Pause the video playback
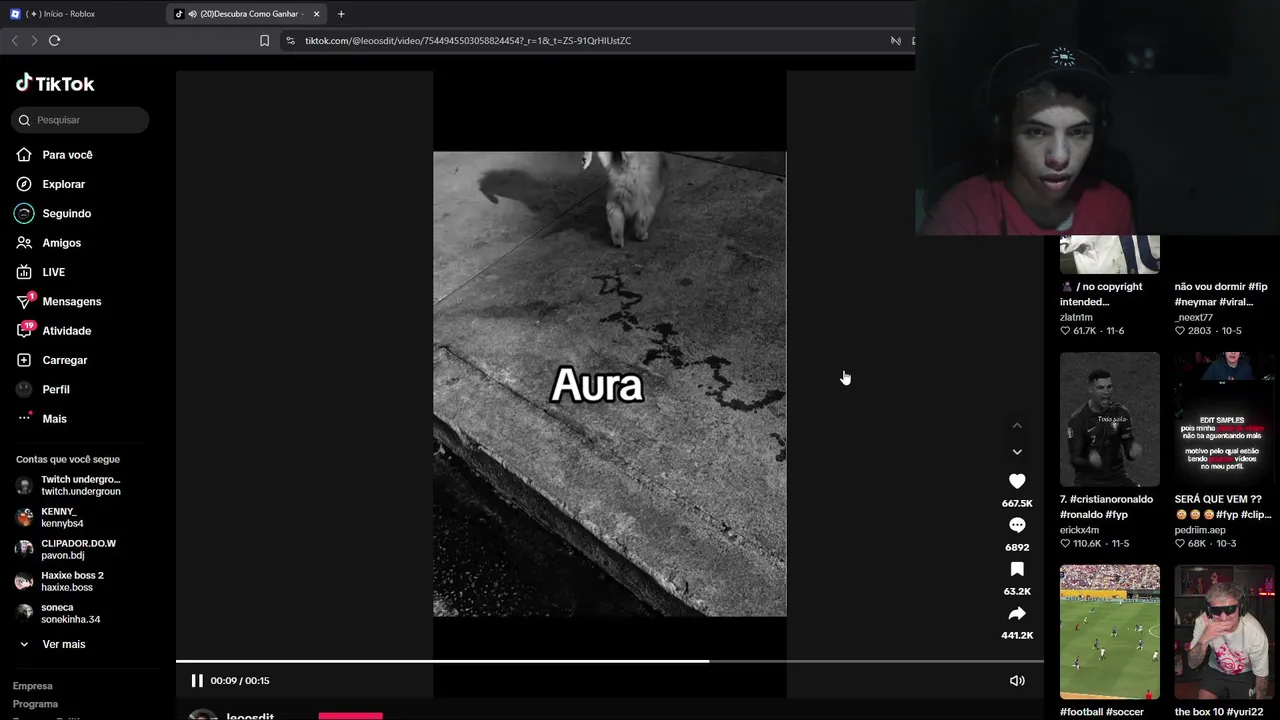Viewport: 1280px width, 720px height. click(x=197, y=681)
